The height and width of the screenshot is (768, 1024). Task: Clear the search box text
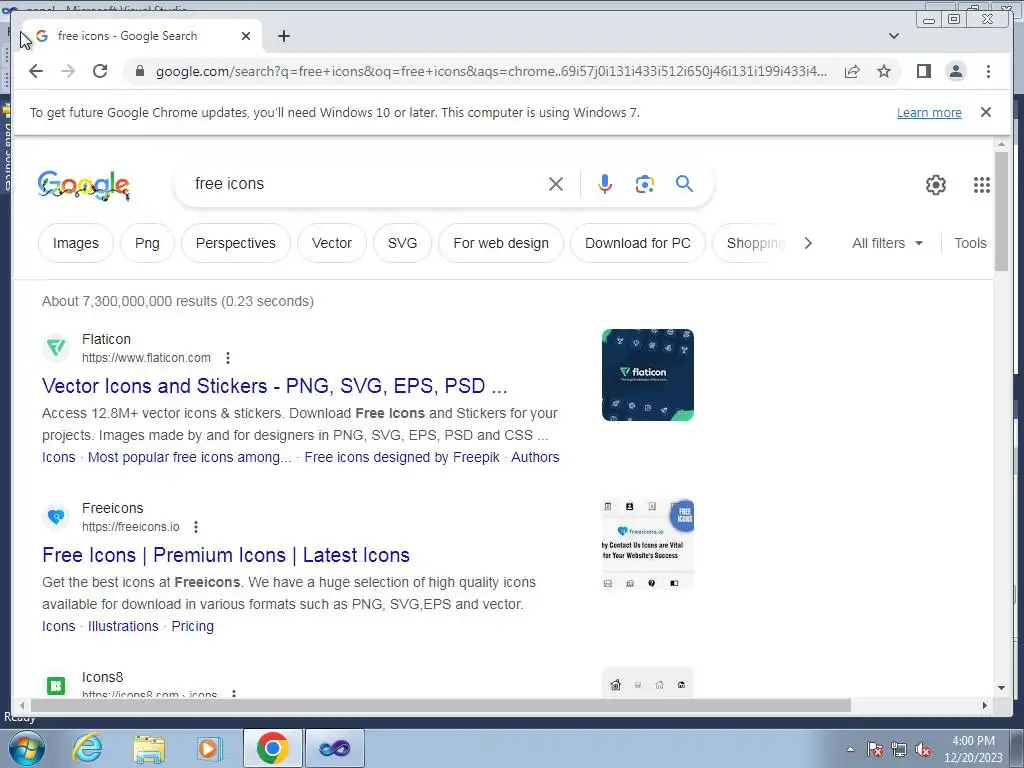[556, 184]
